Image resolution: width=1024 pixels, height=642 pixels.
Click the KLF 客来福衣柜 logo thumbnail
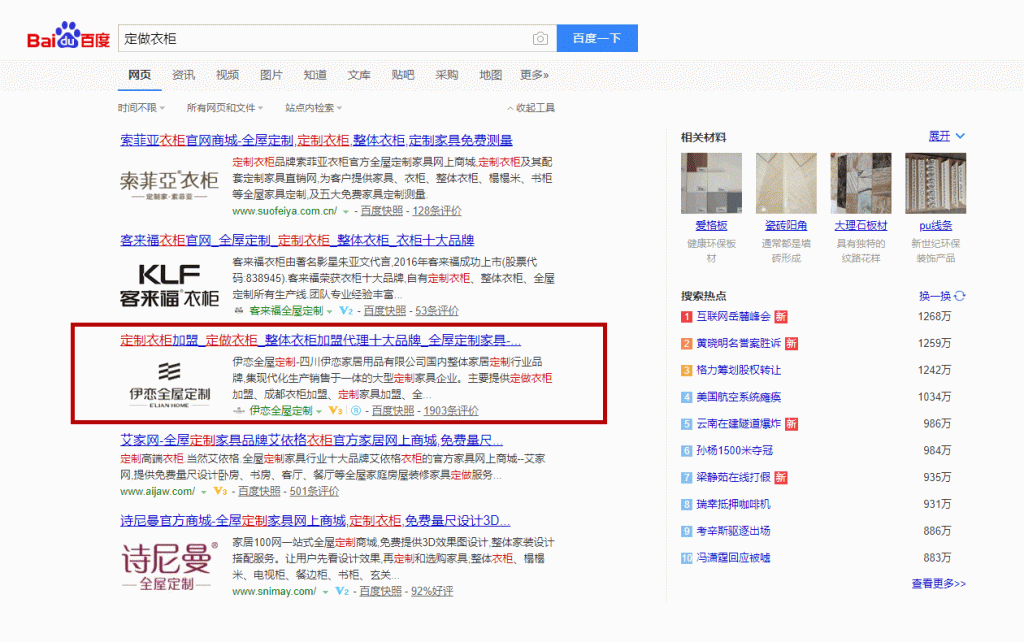169,285
